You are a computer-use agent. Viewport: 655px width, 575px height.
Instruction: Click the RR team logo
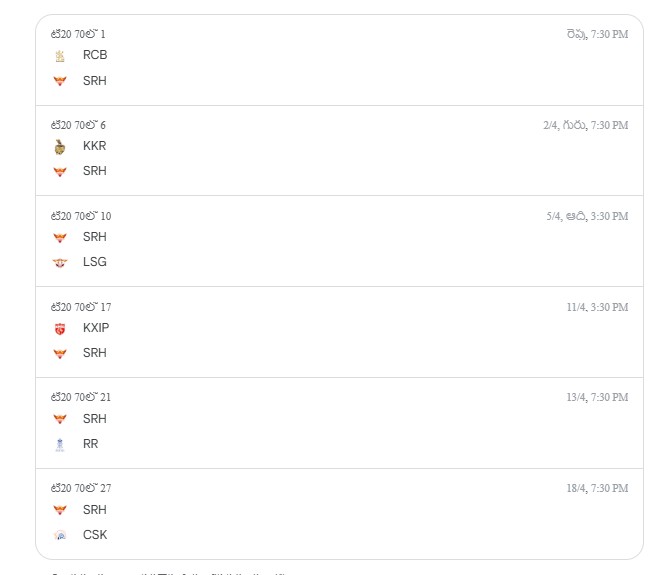[60, 444]
